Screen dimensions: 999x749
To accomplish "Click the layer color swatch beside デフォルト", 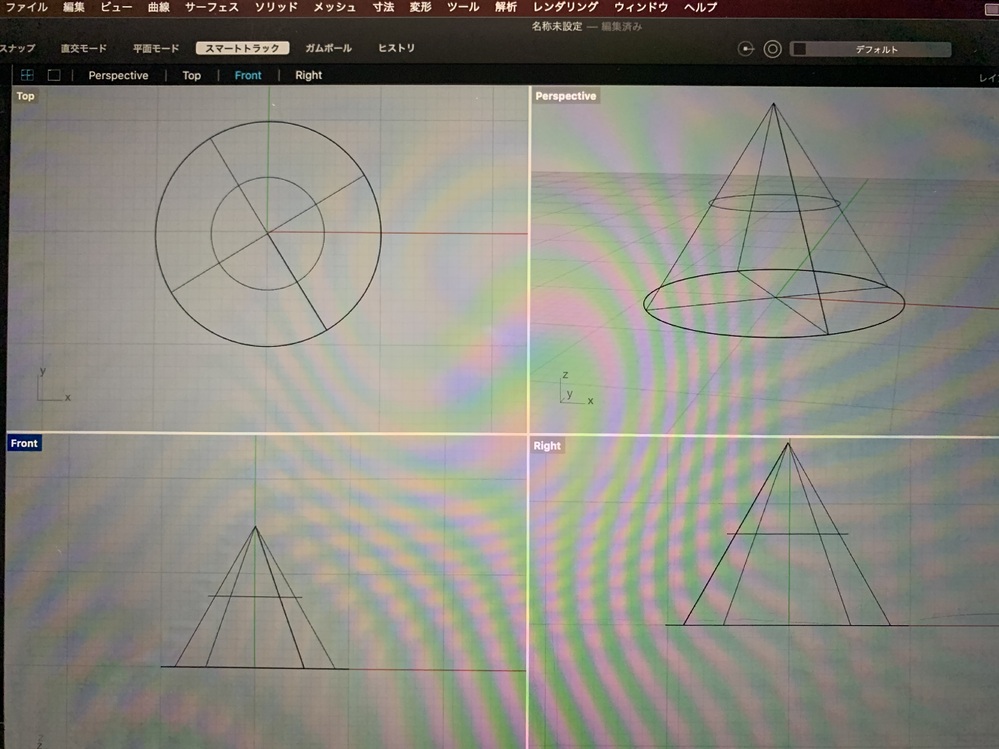I will point(799,49).
